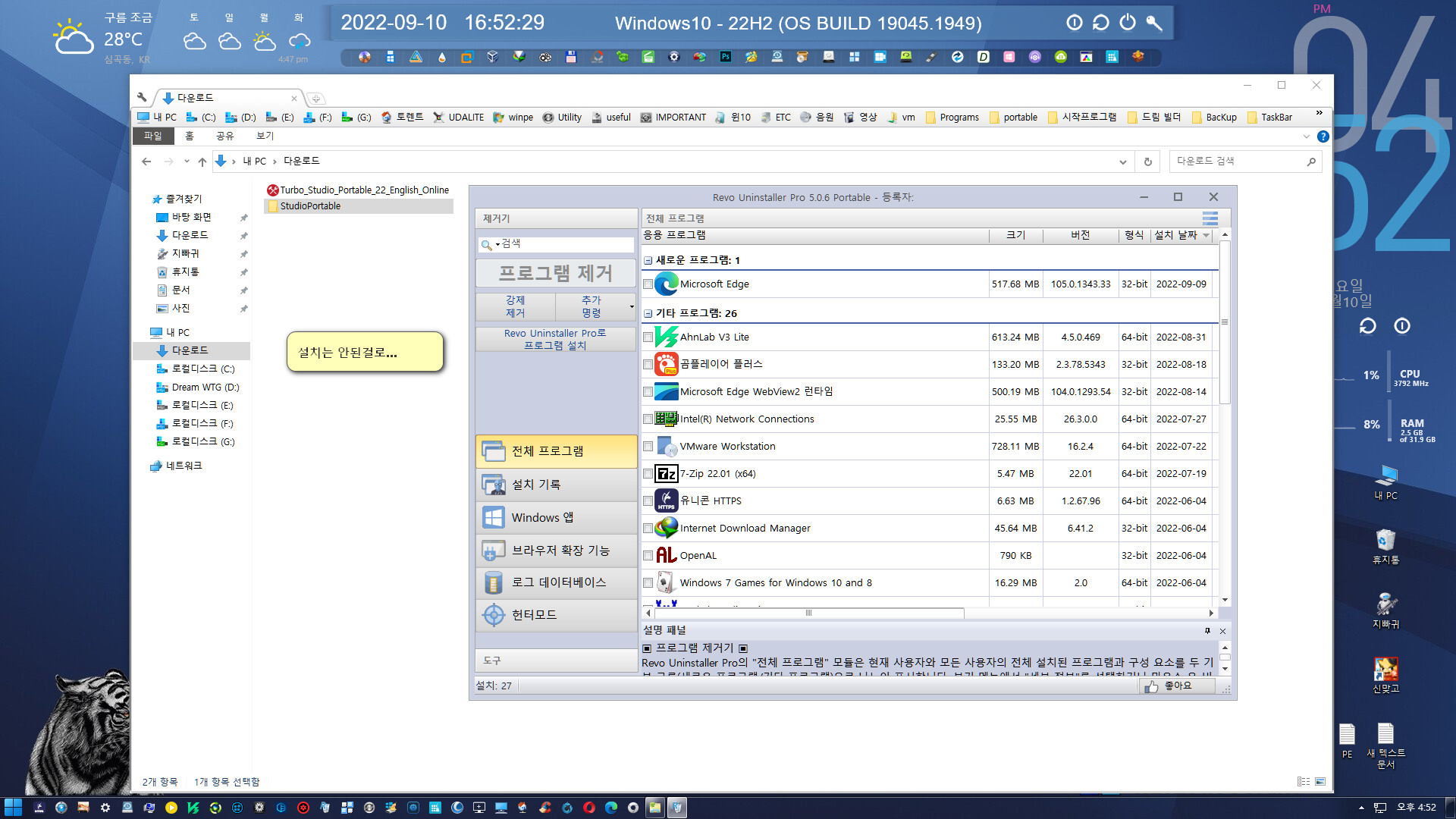Click the 곰플레이어 플러스 icon

click(666, 364)
